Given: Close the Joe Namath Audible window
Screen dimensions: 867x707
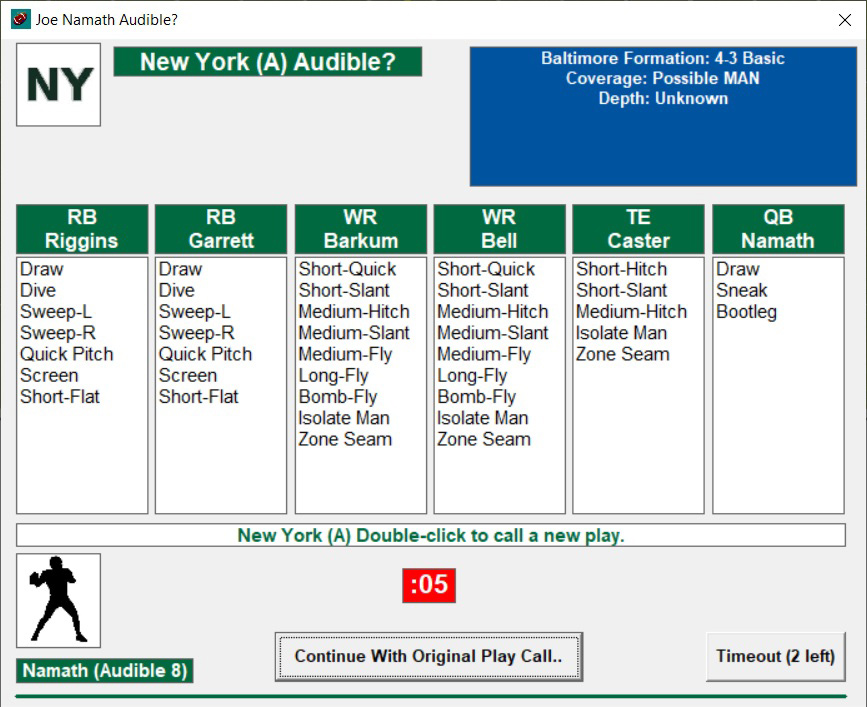Looking at the screenshot, I should tap(843, 19).
